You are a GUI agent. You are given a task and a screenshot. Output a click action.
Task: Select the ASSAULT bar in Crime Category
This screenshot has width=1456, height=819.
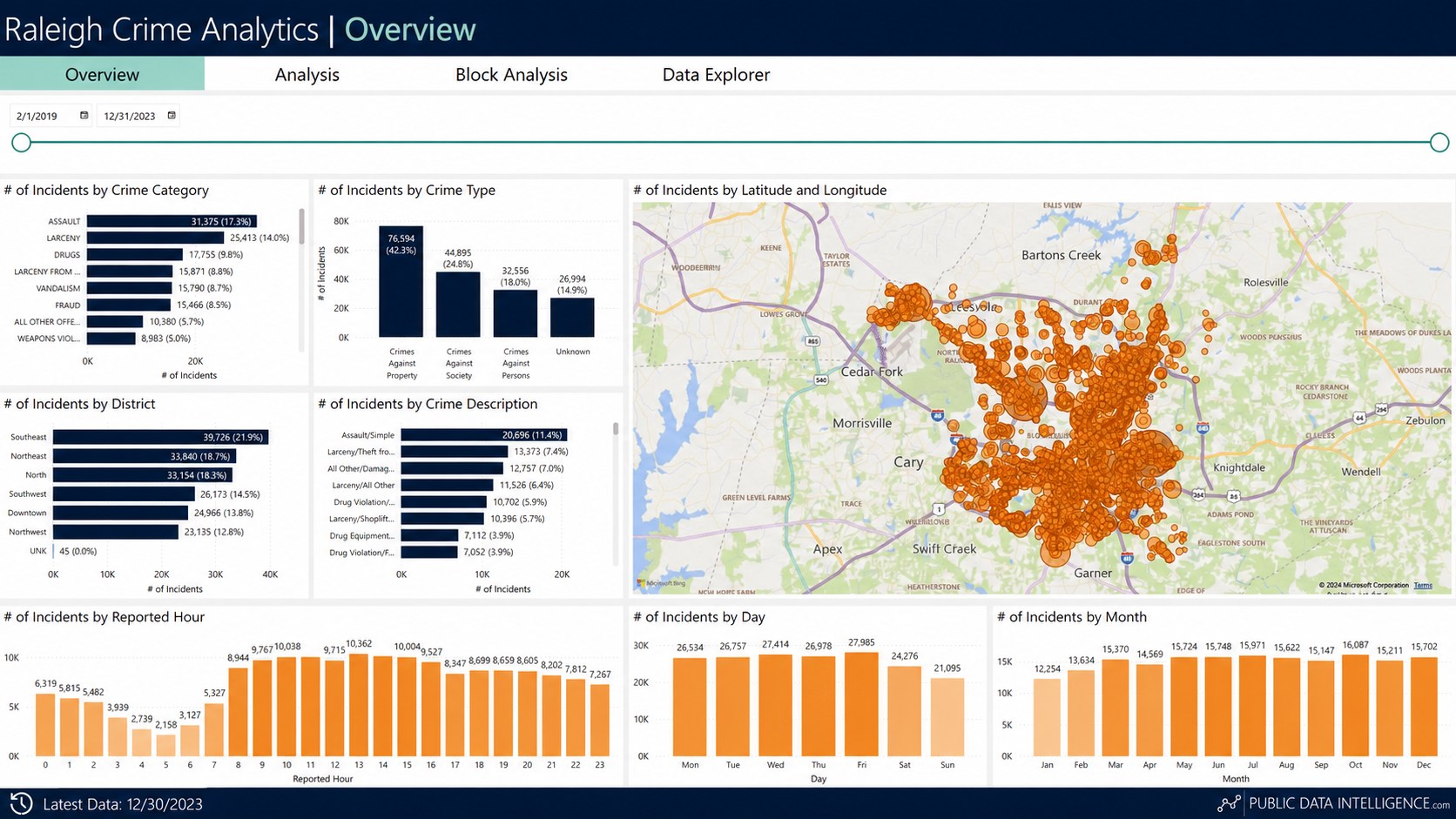pos(172,221)
